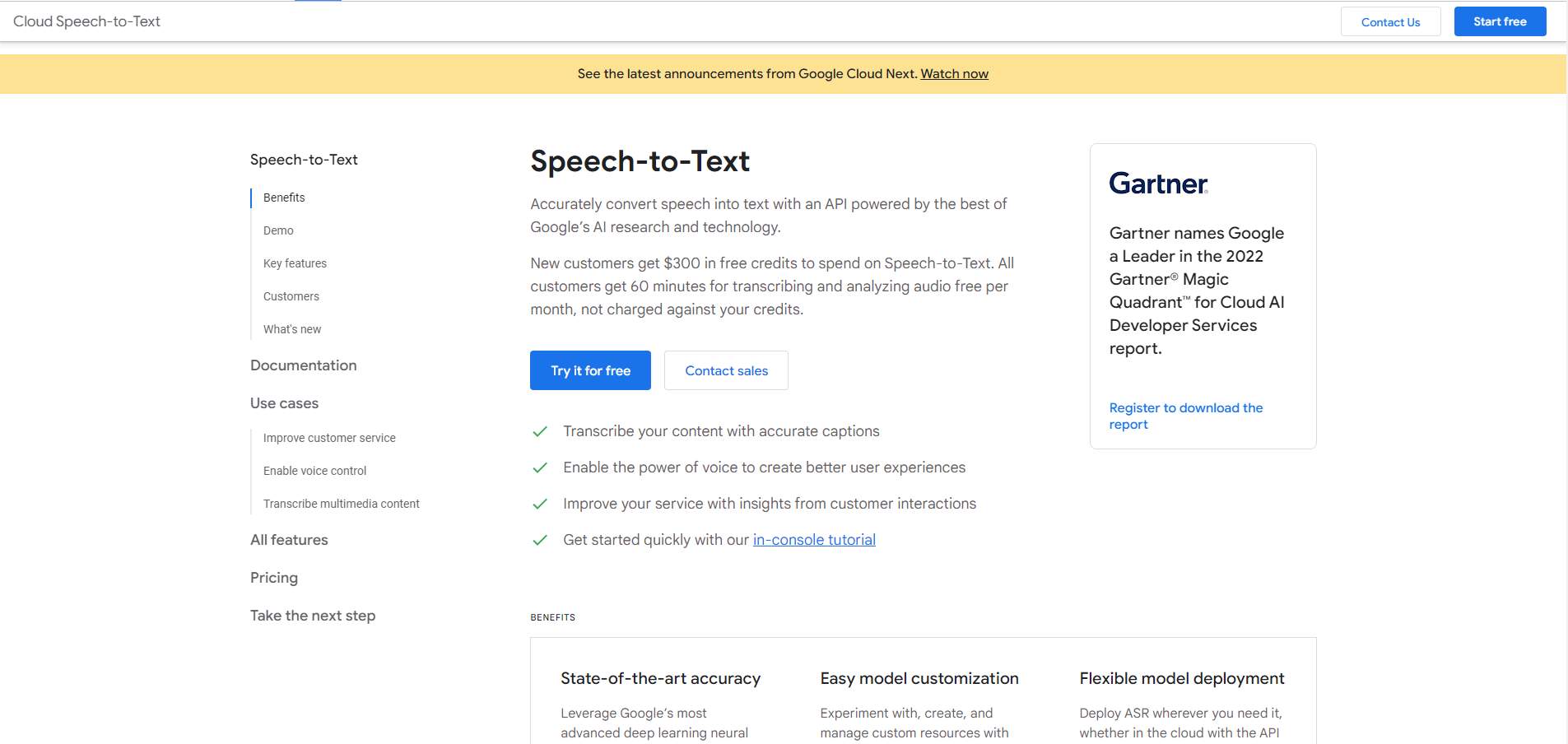
Task: Open Improve customer service sidebar item
Action: (x=329, y=438)
